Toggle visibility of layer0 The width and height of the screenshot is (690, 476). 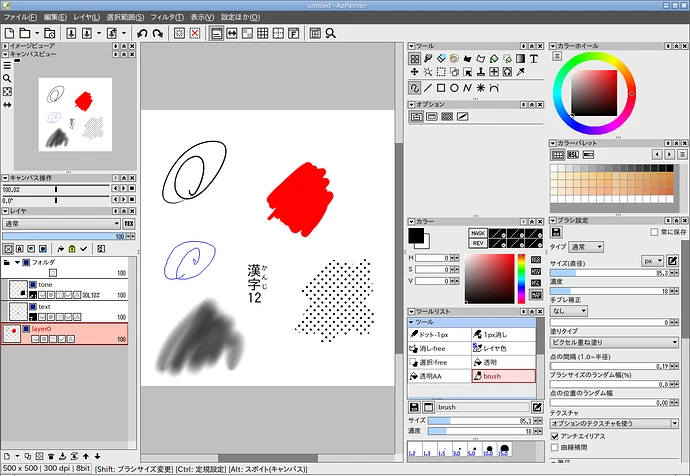[x=26, y=329]
